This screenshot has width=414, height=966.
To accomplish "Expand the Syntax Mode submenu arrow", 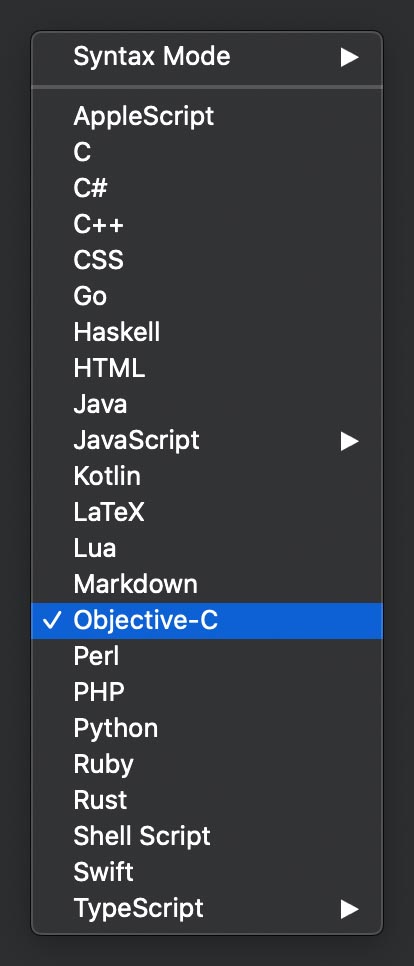I will pyautogui.click(x=349, y=57).
